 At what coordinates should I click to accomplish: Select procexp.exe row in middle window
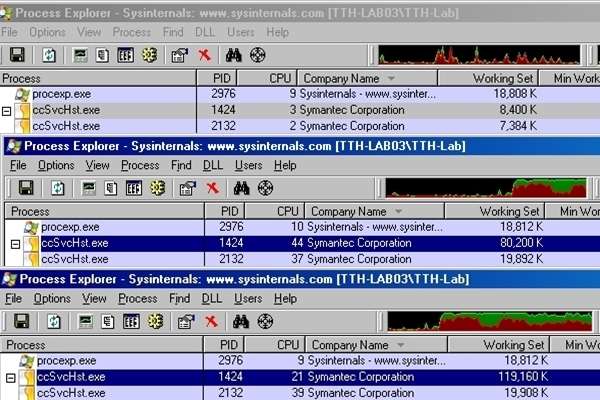pyautogui.click(x=302, y=227)
